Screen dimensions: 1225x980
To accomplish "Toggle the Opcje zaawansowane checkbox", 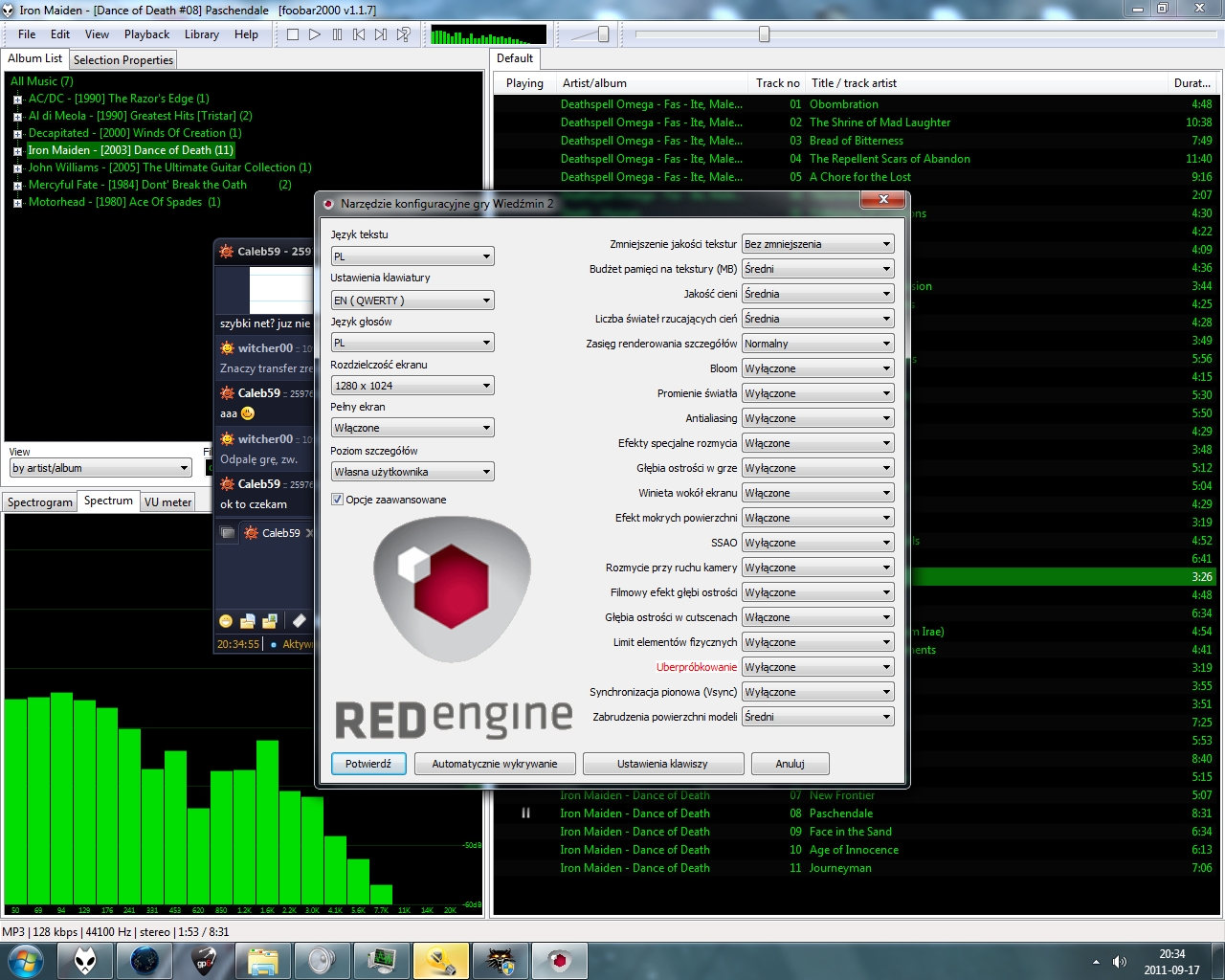I will click(337, 500).
